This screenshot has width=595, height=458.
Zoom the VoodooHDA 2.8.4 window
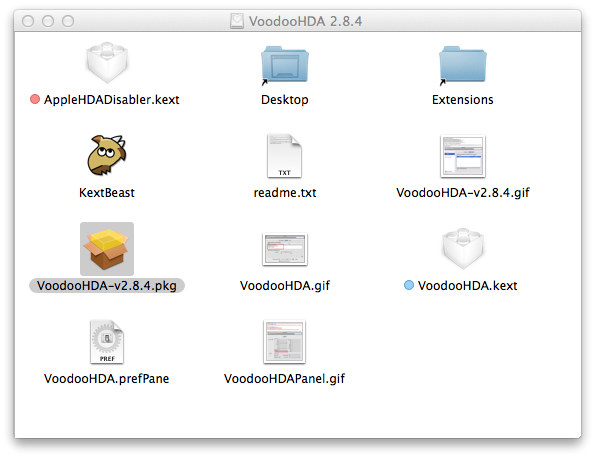coord(68,21)
